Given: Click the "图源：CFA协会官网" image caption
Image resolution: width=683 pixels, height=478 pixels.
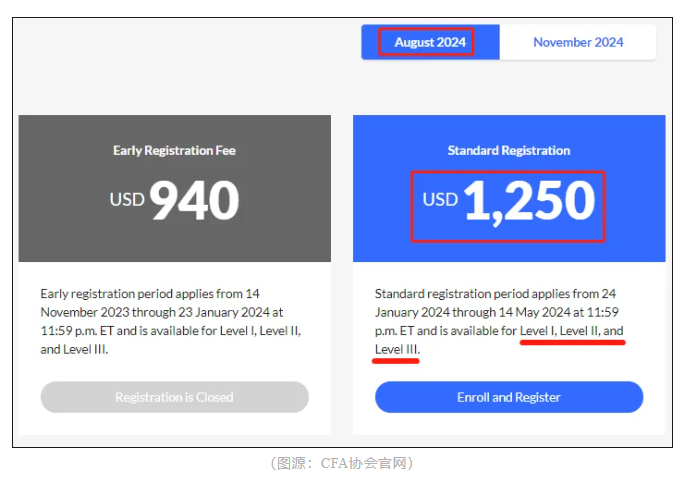Looking at the screenshot, I should (341, 463).
